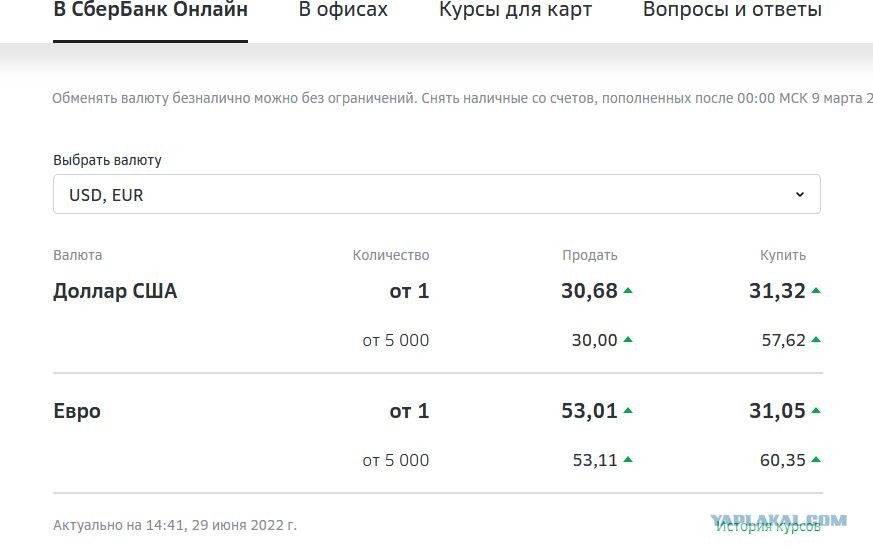
Task: Open the «В офисах» tab
Action: tap(343, 9)
